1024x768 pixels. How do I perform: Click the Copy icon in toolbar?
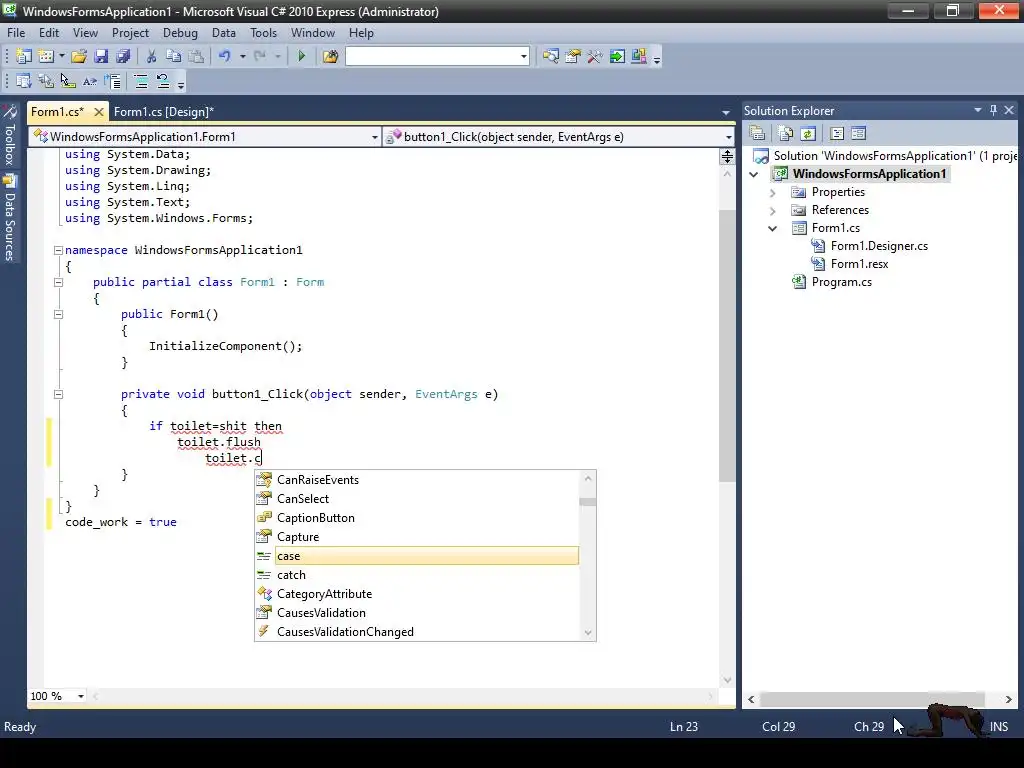pyautogui.click(x=174, y=57)
